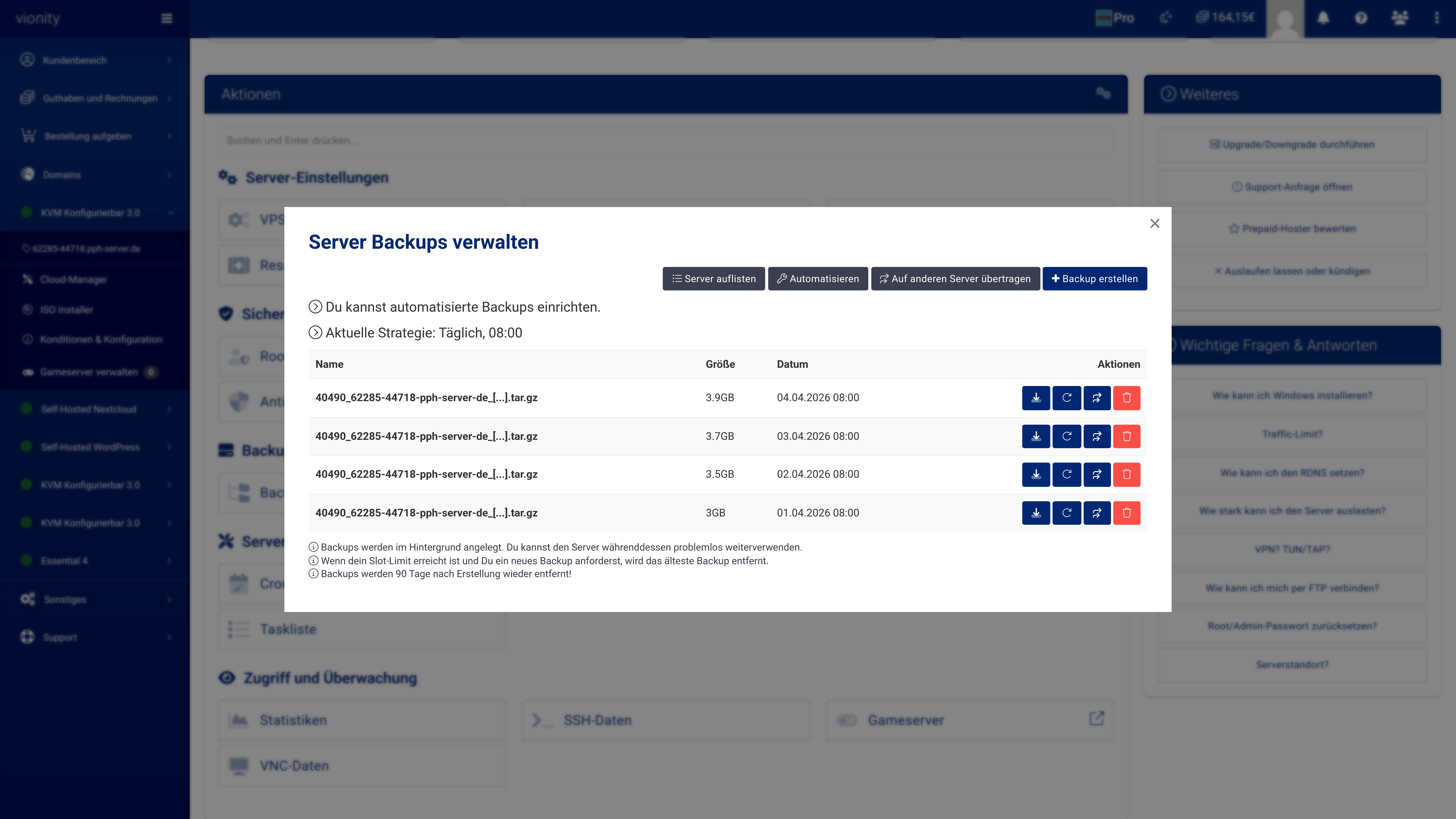Toggle the sidebar hamburger menu
Image resolution: width=1456 pixels, height=819 pixels.
point(167,19)
